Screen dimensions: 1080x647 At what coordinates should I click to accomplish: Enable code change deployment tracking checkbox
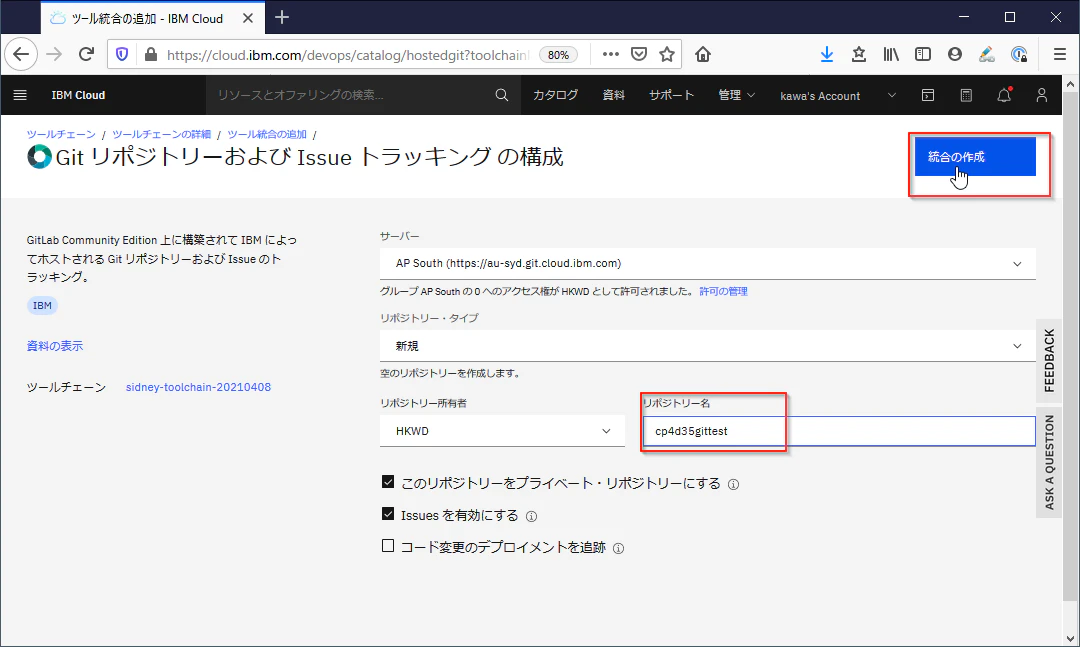tap(388, 546)
